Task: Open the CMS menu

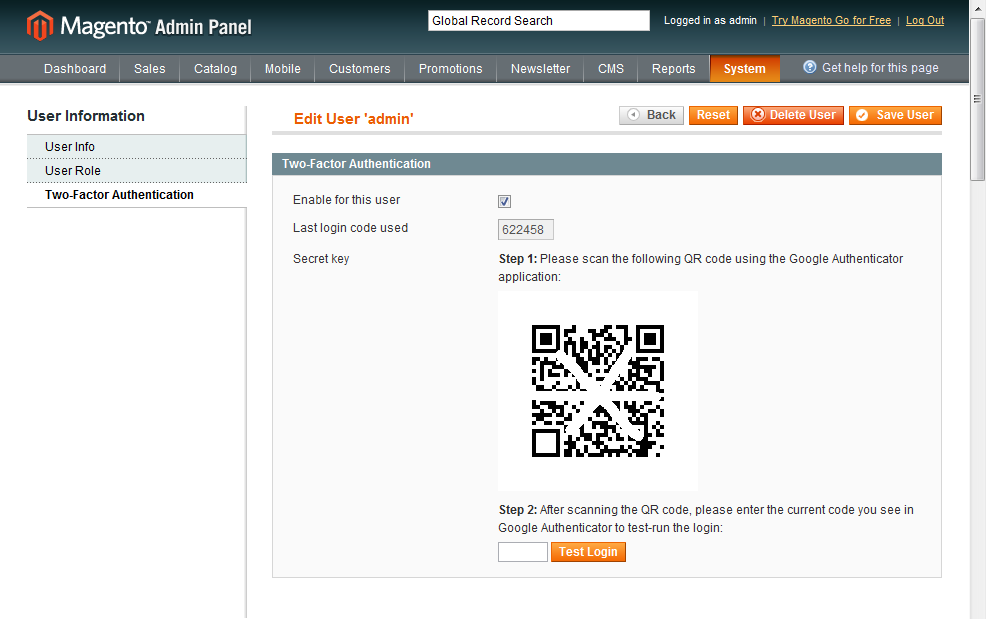Action: (x=611, y=69)
